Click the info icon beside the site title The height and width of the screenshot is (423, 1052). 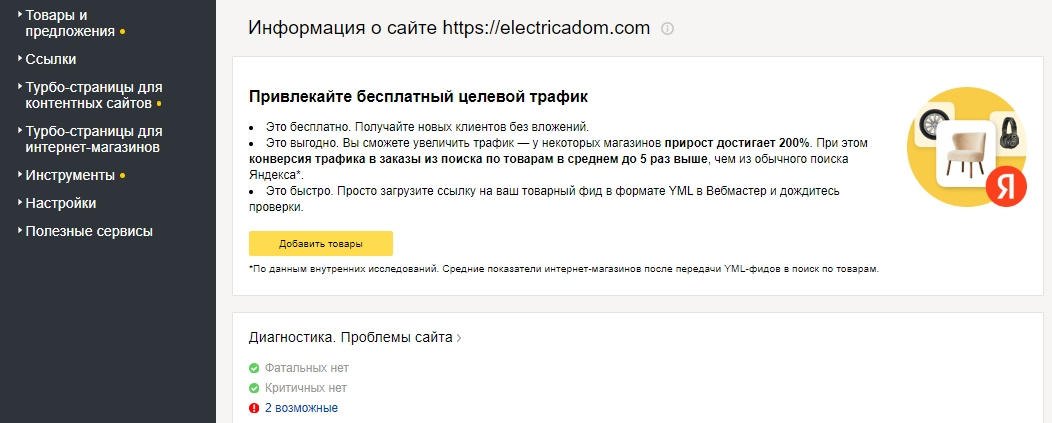point(668,29)
